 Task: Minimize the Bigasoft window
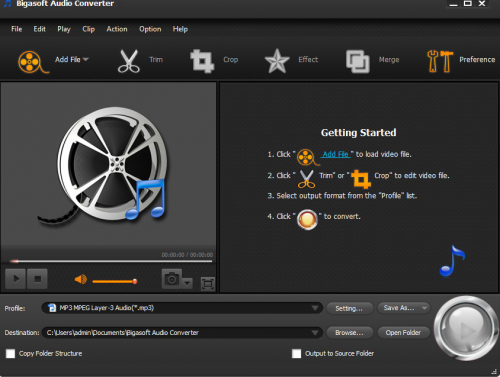pyautogui.click(x=453, y=4)
